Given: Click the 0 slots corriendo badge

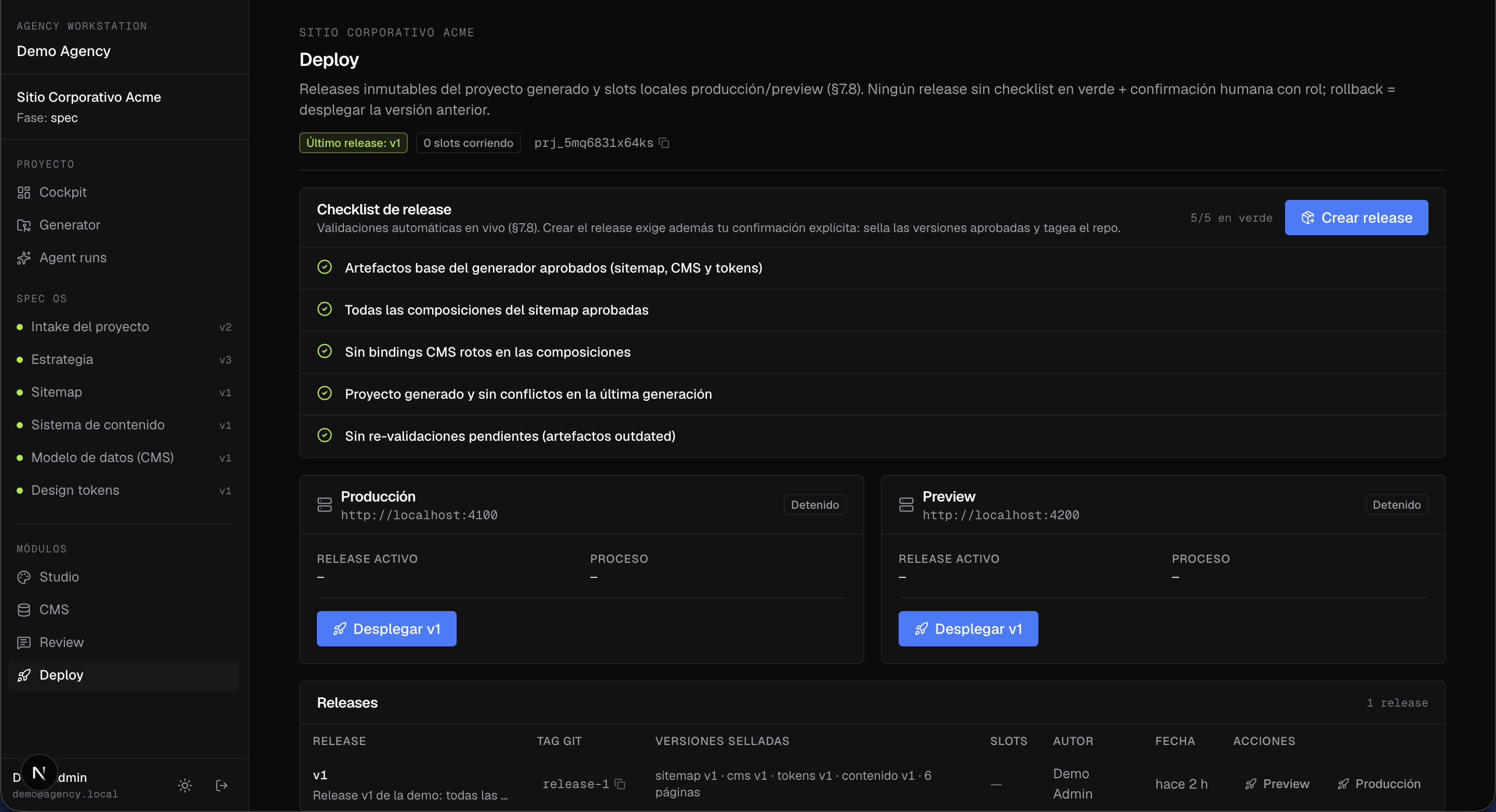Looking at the screenshot, I should point(468,143).
